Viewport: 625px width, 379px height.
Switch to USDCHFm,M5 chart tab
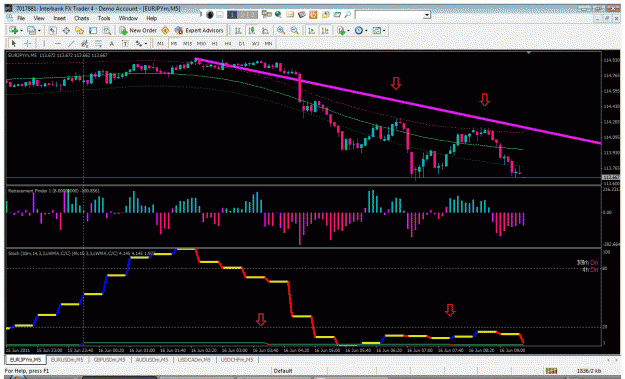(x=237, y=360)
